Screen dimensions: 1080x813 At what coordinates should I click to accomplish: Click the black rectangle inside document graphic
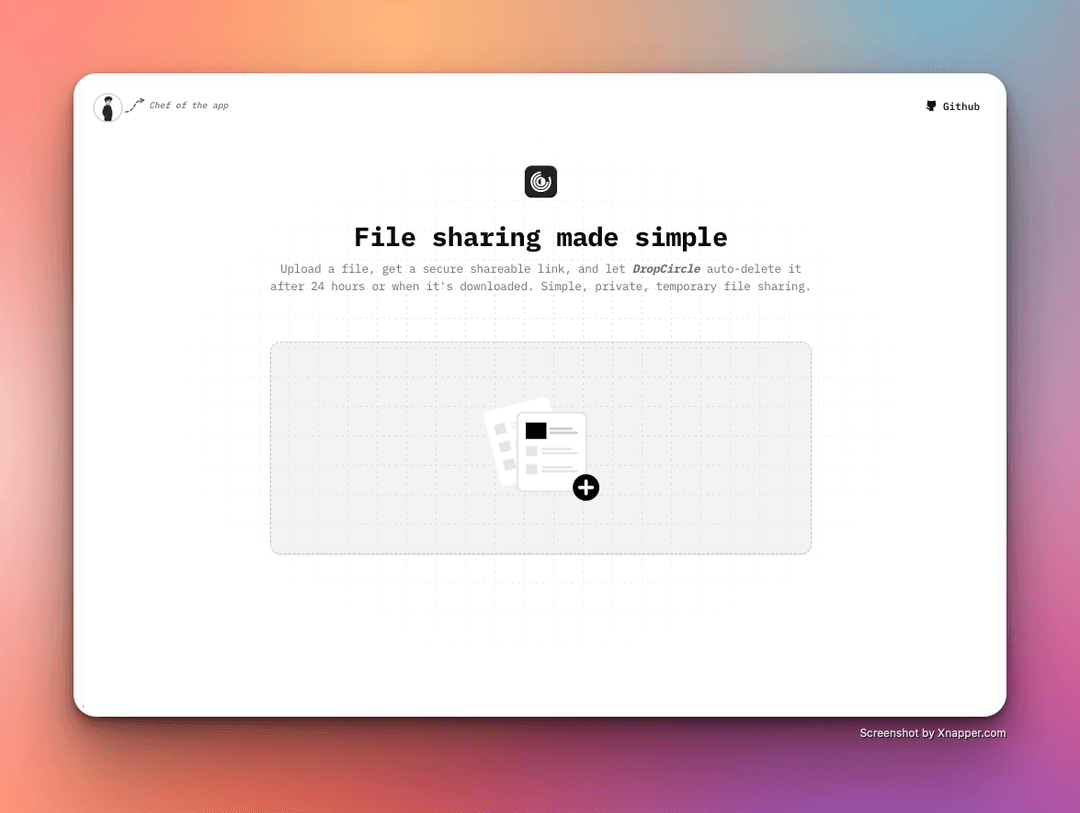[x=536, y=431]
